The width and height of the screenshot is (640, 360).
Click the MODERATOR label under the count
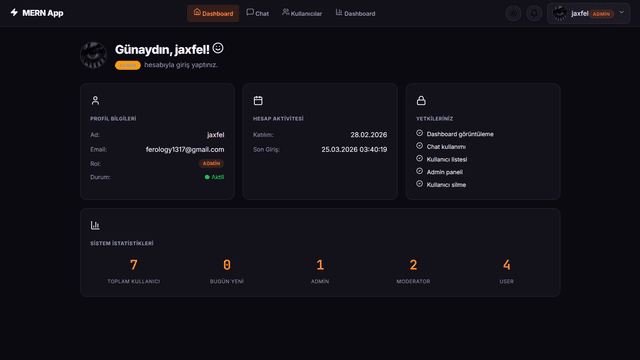(x=413, y=281)
